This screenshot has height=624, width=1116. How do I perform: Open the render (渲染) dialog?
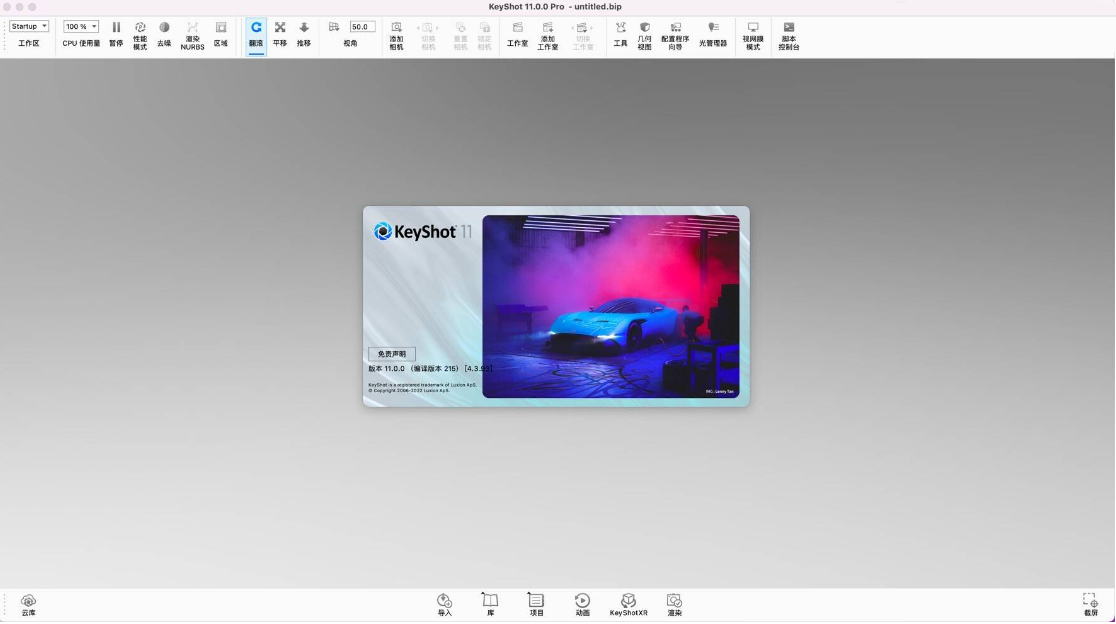pos(674,605)
